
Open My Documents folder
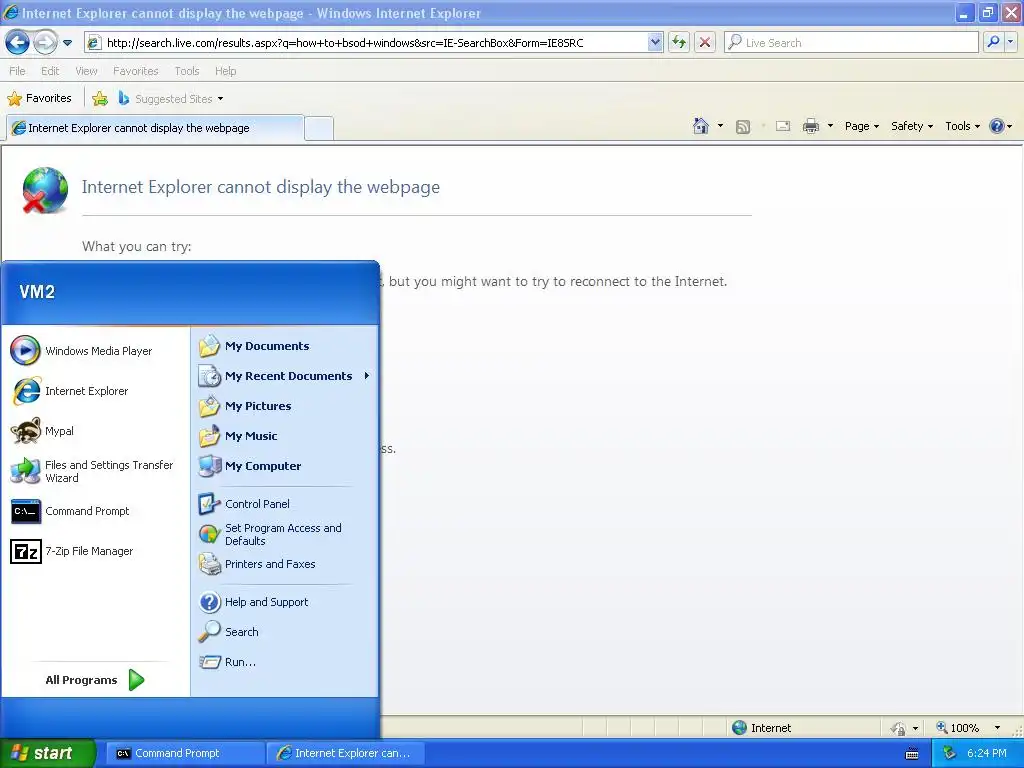click(x=284, y=346)
